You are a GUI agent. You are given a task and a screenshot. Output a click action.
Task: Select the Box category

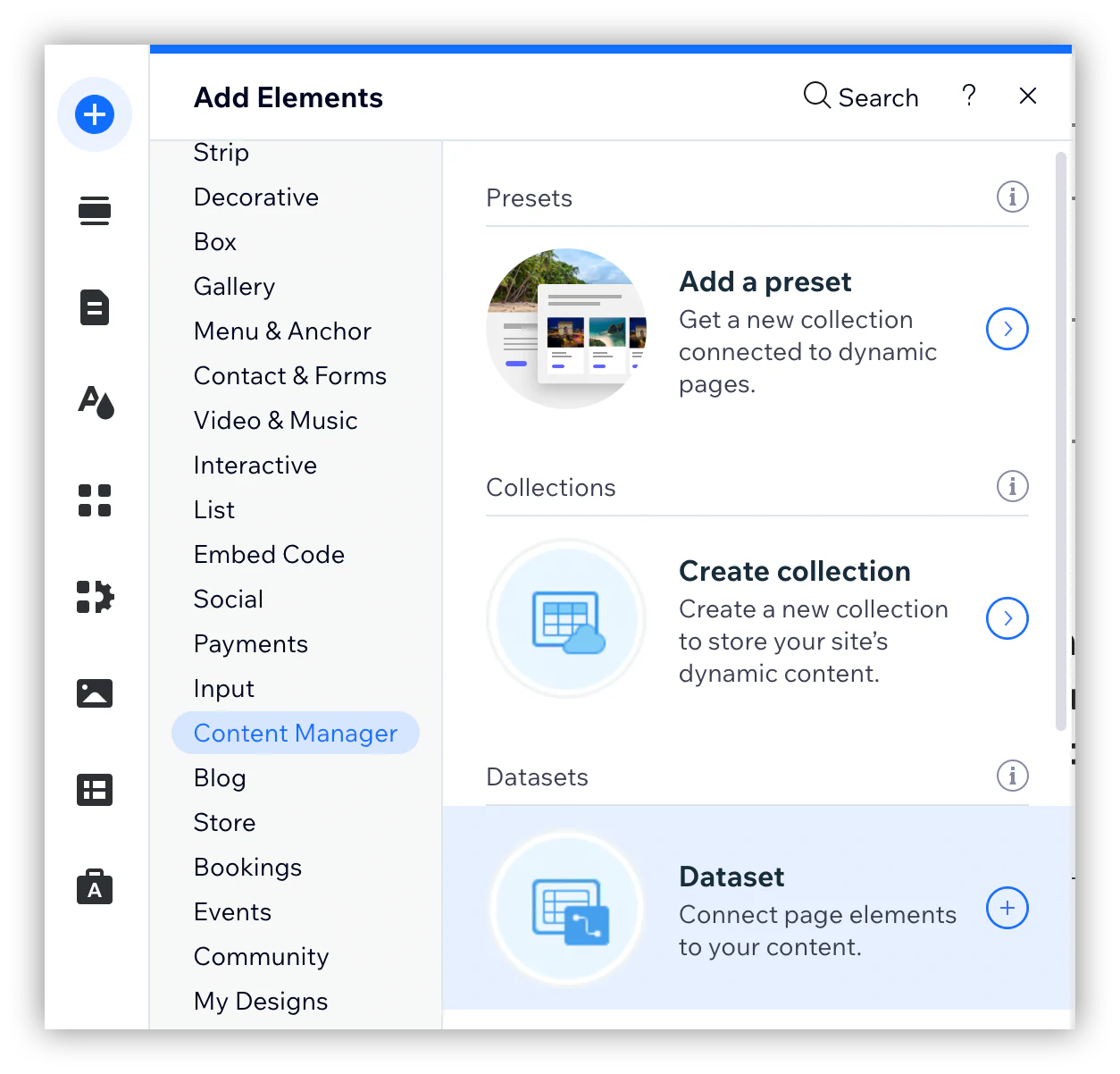215,241
